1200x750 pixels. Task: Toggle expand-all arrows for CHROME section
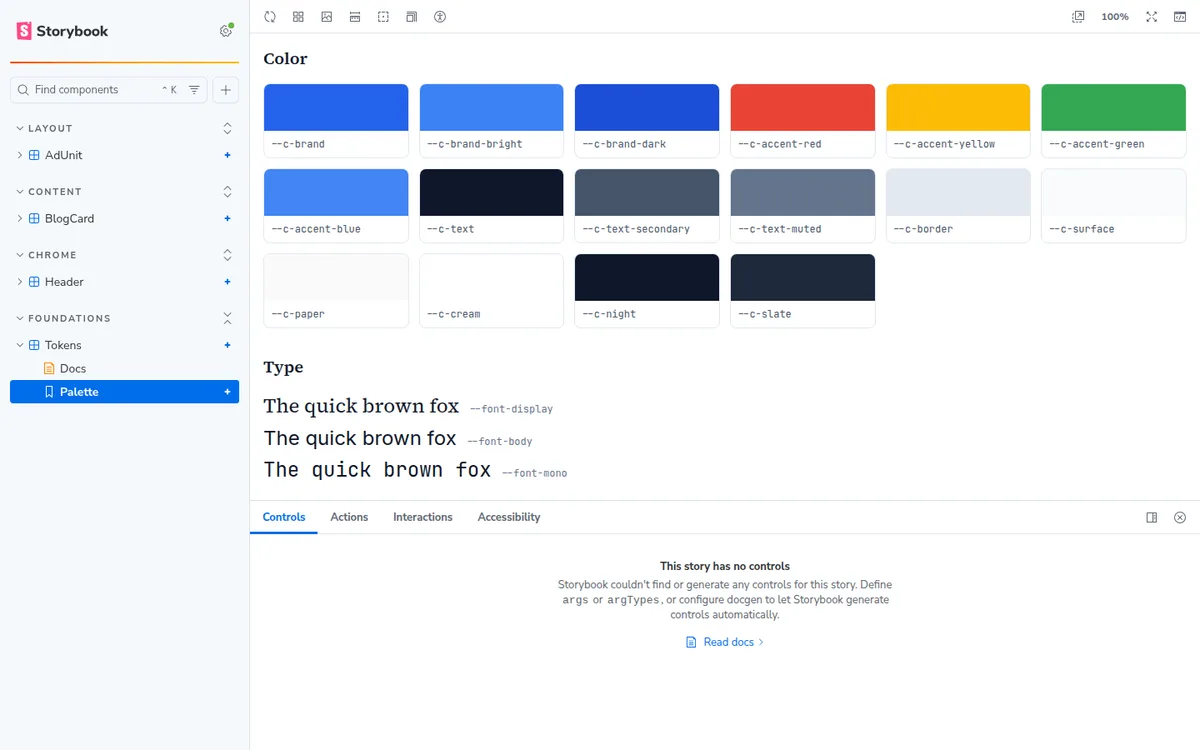(x=227, y=255)
